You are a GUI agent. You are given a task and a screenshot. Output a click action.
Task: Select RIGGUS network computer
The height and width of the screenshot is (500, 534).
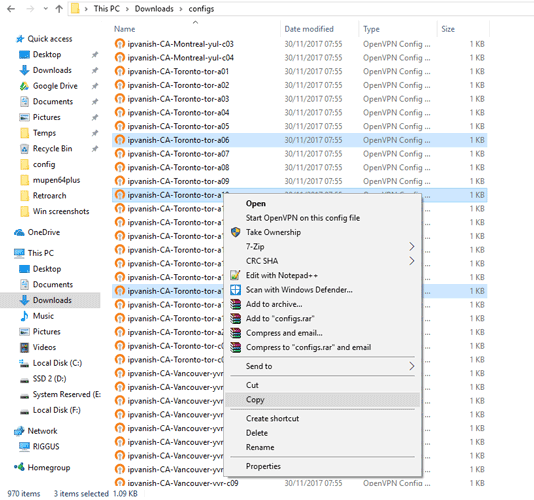pyautogui.click(x=46, y=447)
